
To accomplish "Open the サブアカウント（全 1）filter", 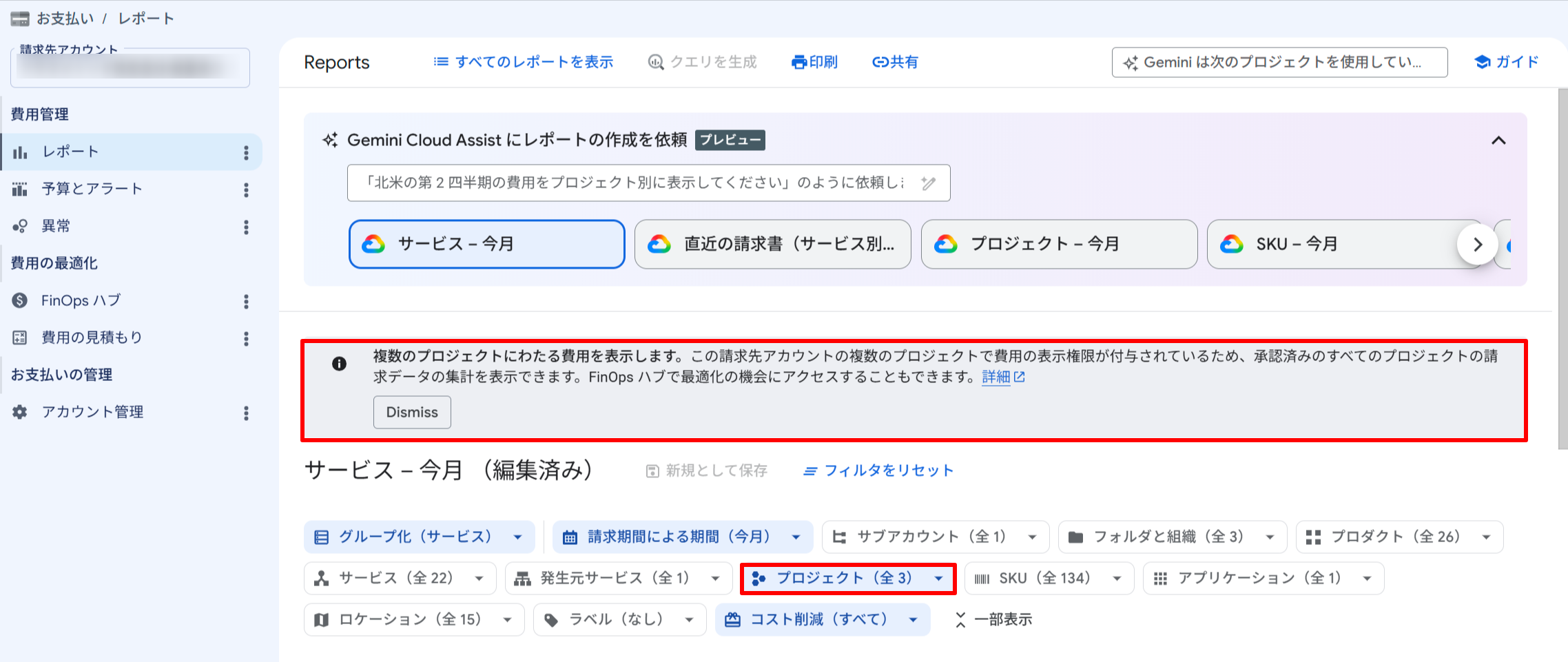I will 935,537.
